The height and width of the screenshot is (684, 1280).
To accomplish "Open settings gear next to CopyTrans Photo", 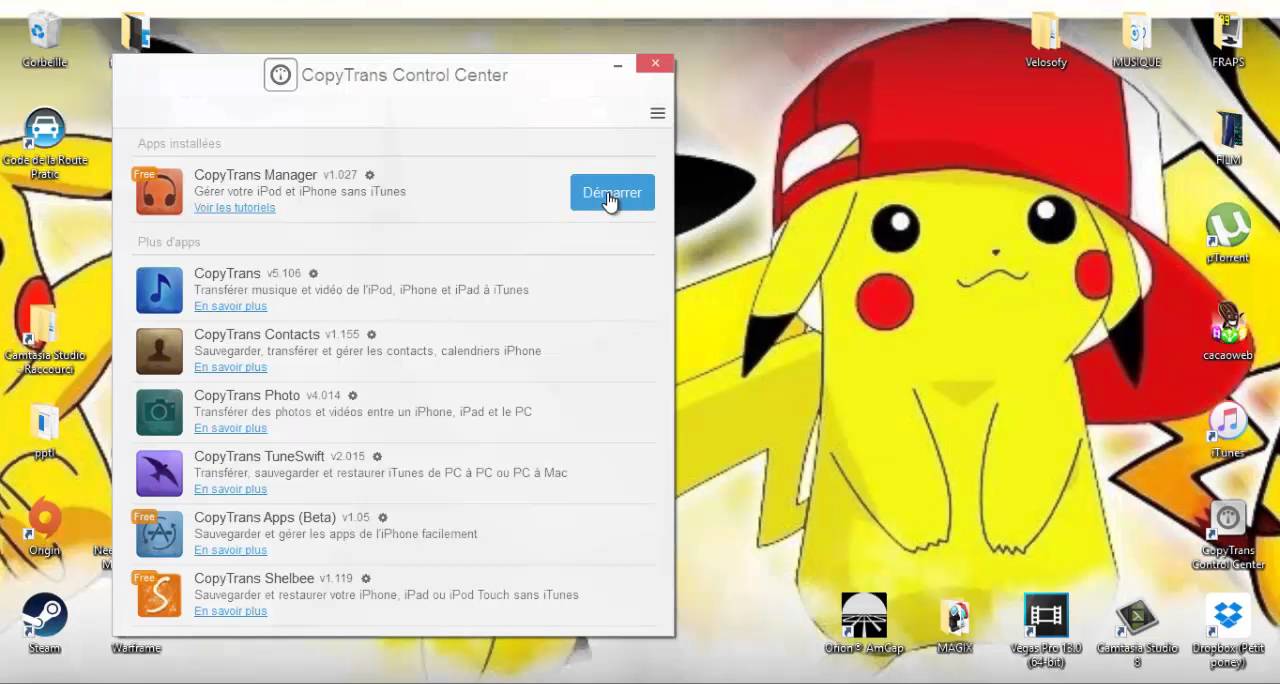I will tap(352, 395).
